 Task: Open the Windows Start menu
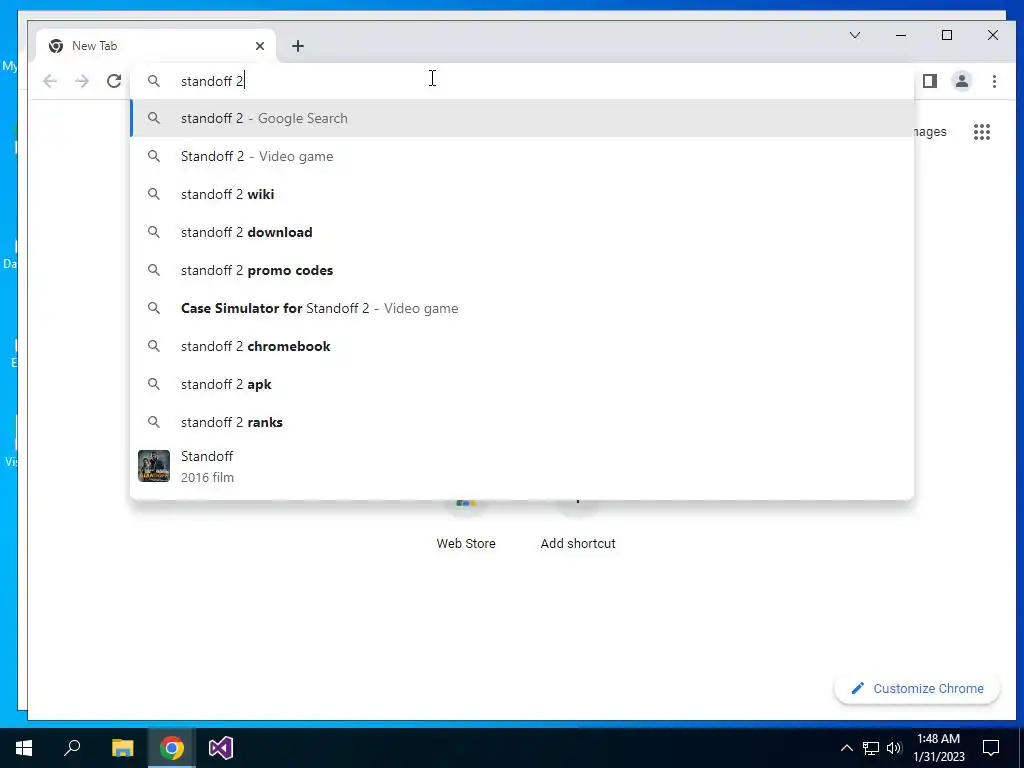[24, 748]
